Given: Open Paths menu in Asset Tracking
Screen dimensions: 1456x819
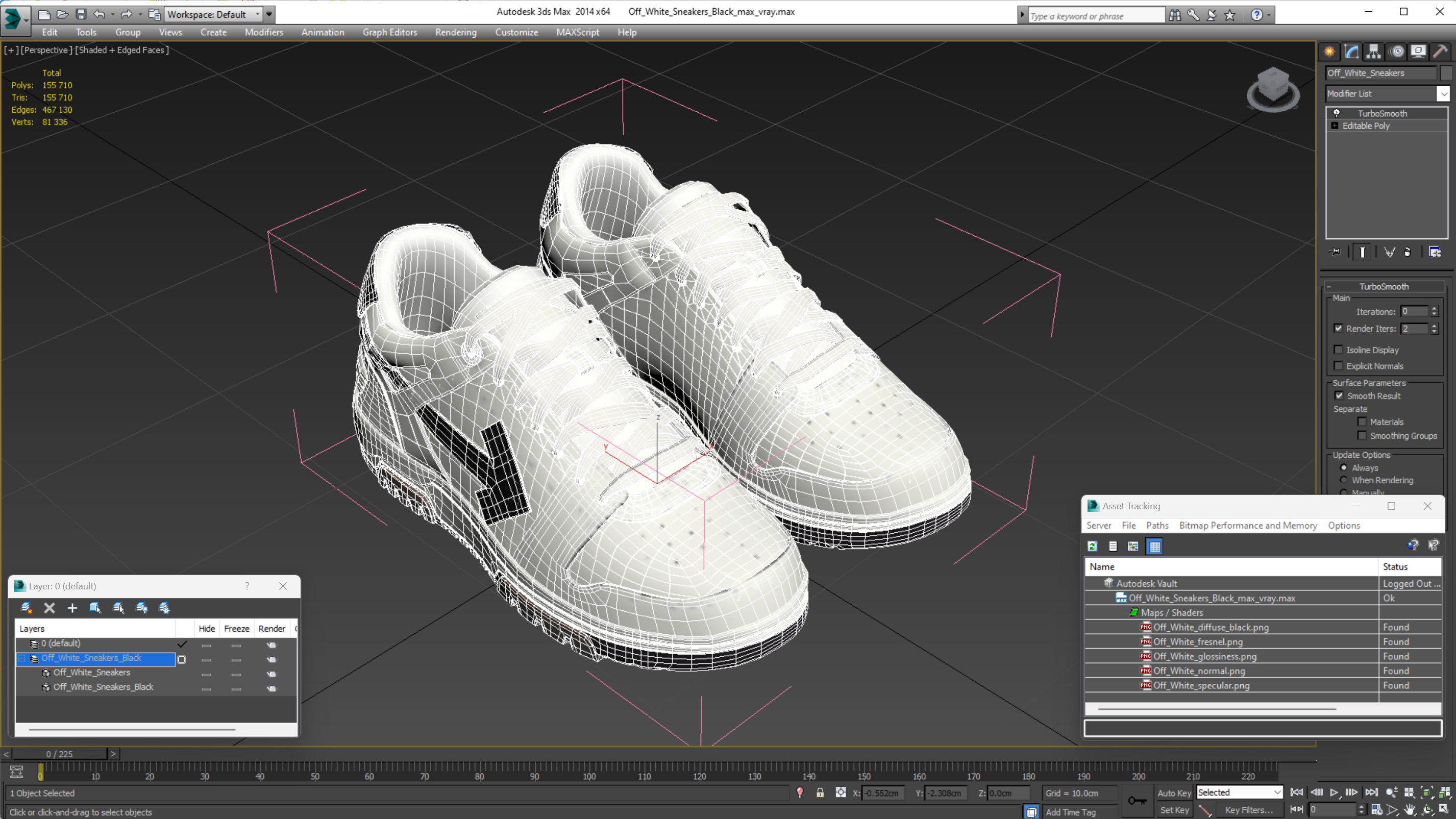Looking at the screenshot, I should pyautogui.click(x=1157, y=525).
